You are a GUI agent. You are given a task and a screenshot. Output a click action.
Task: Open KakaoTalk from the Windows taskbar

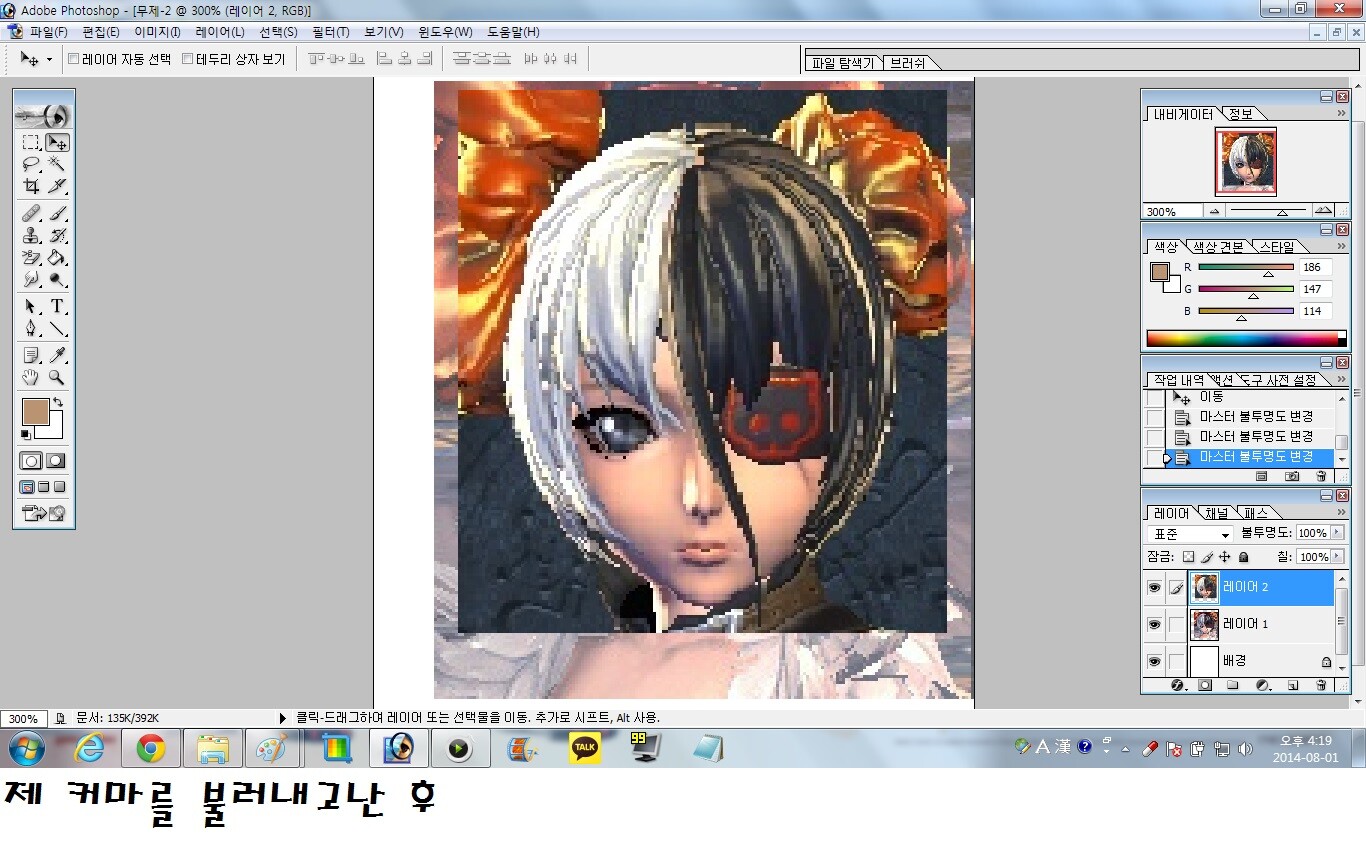point(584,747)
